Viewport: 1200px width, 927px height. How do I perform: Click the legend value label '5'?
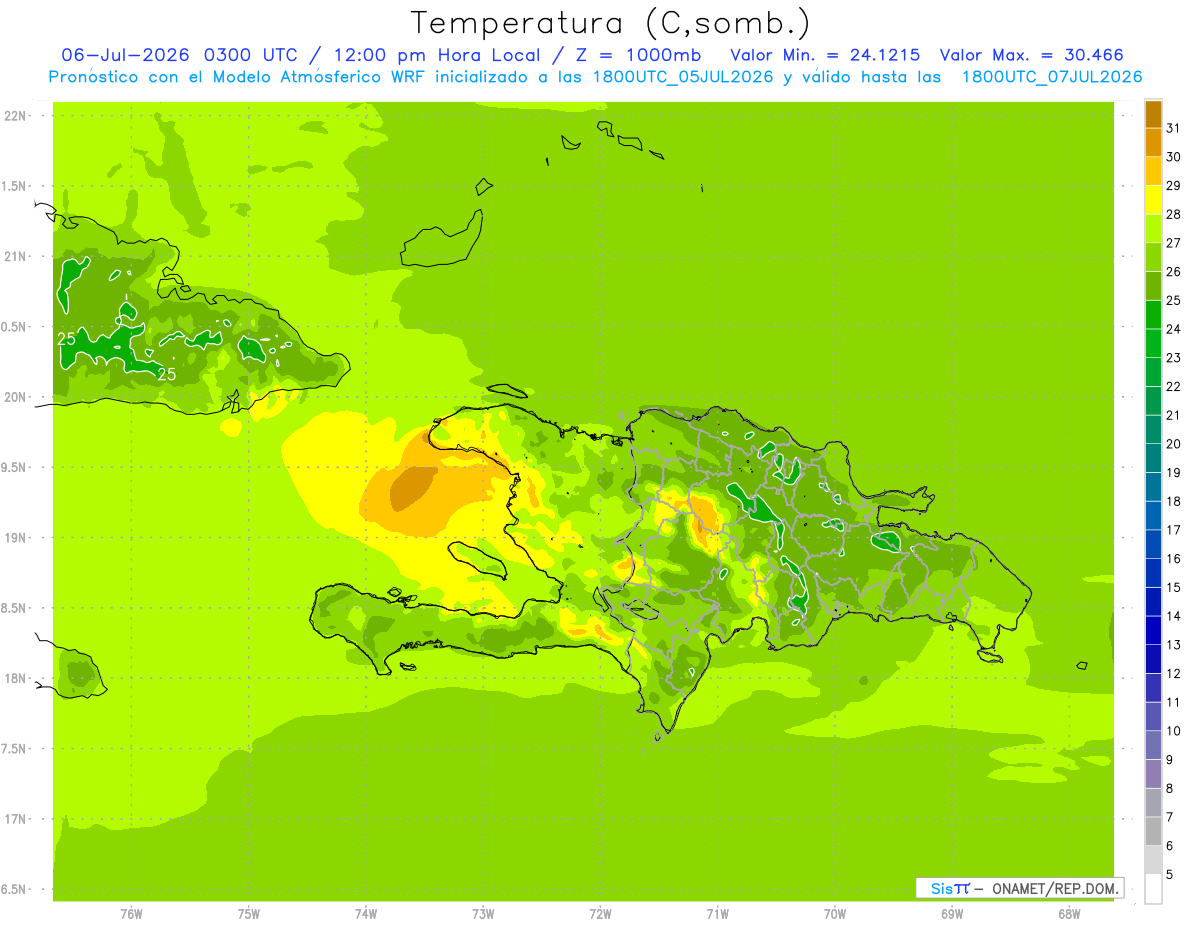point(1170,875)
